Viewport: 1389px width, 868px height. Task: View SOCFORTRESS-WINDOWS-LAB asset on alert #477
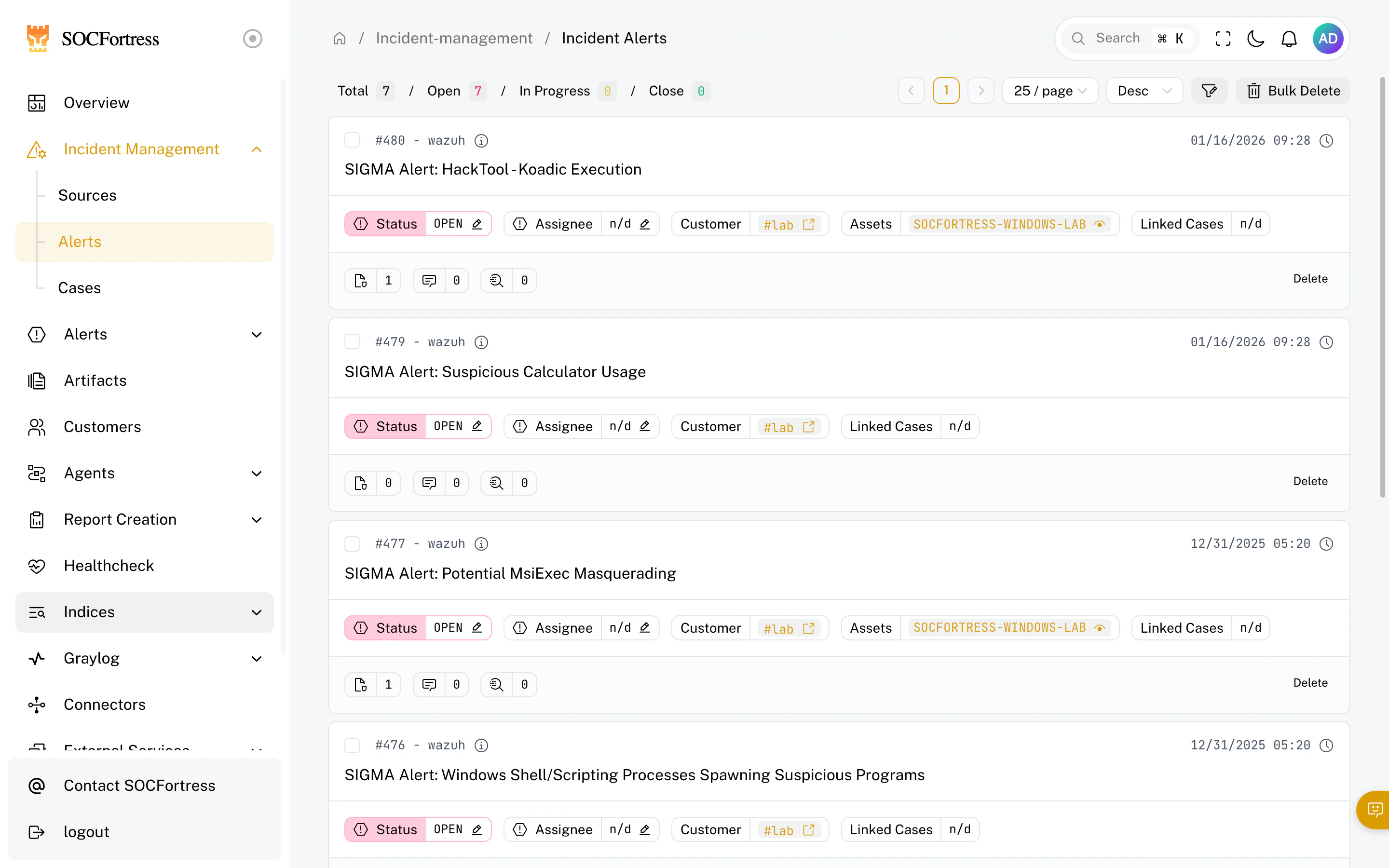click(x=1009, y=628)
